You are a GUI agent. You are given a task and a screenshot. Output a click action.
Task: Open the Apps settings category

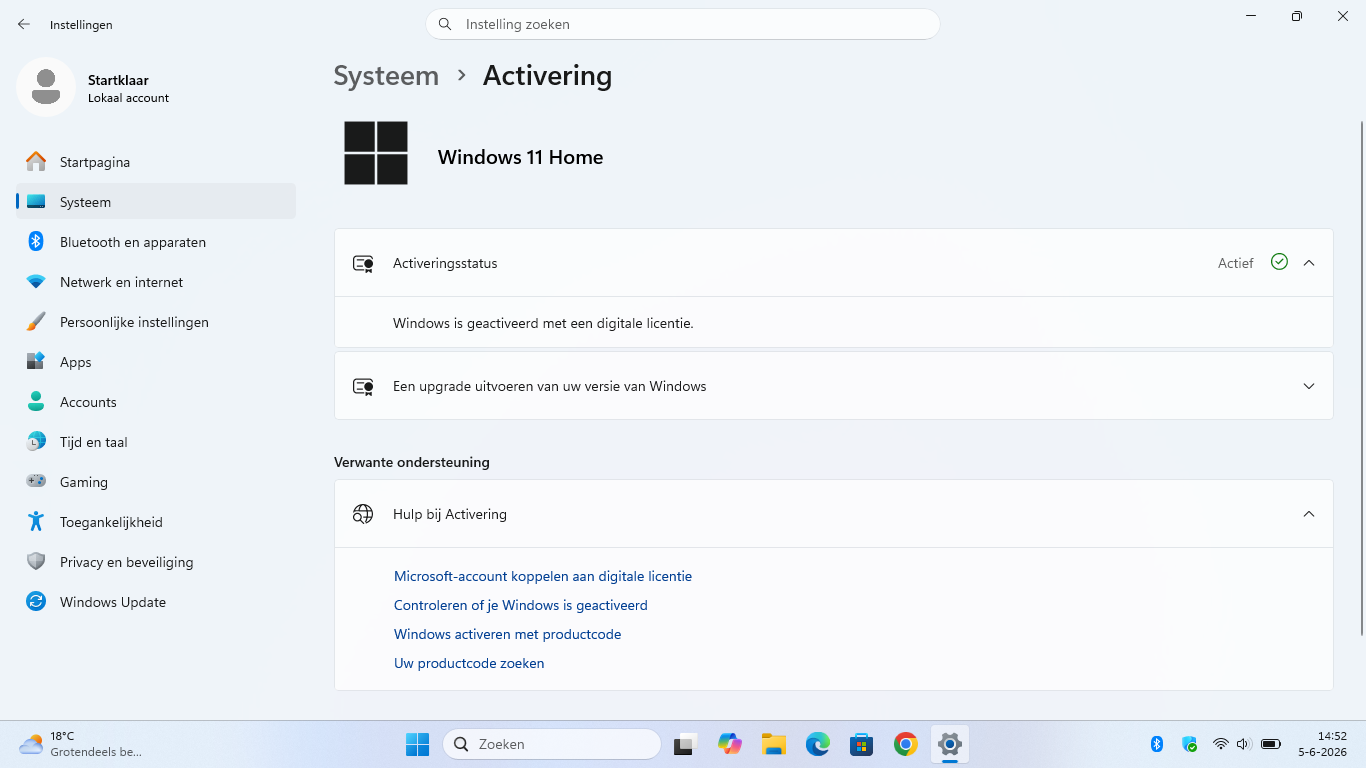pyautogui.click(x=156, y=362)
